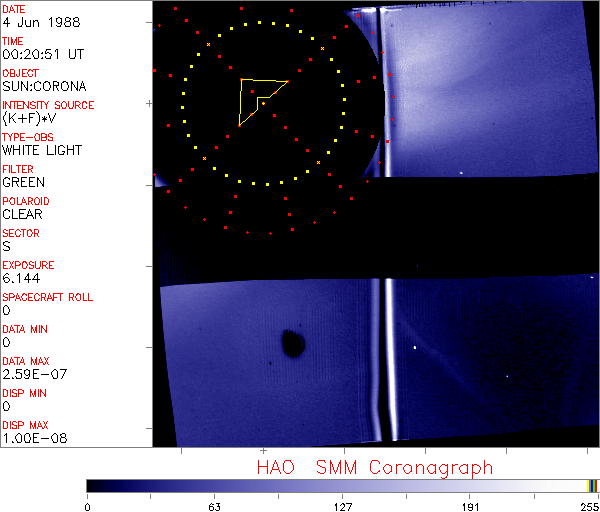
Task: Click the rainbow end of the color bar
Action: 592,485
